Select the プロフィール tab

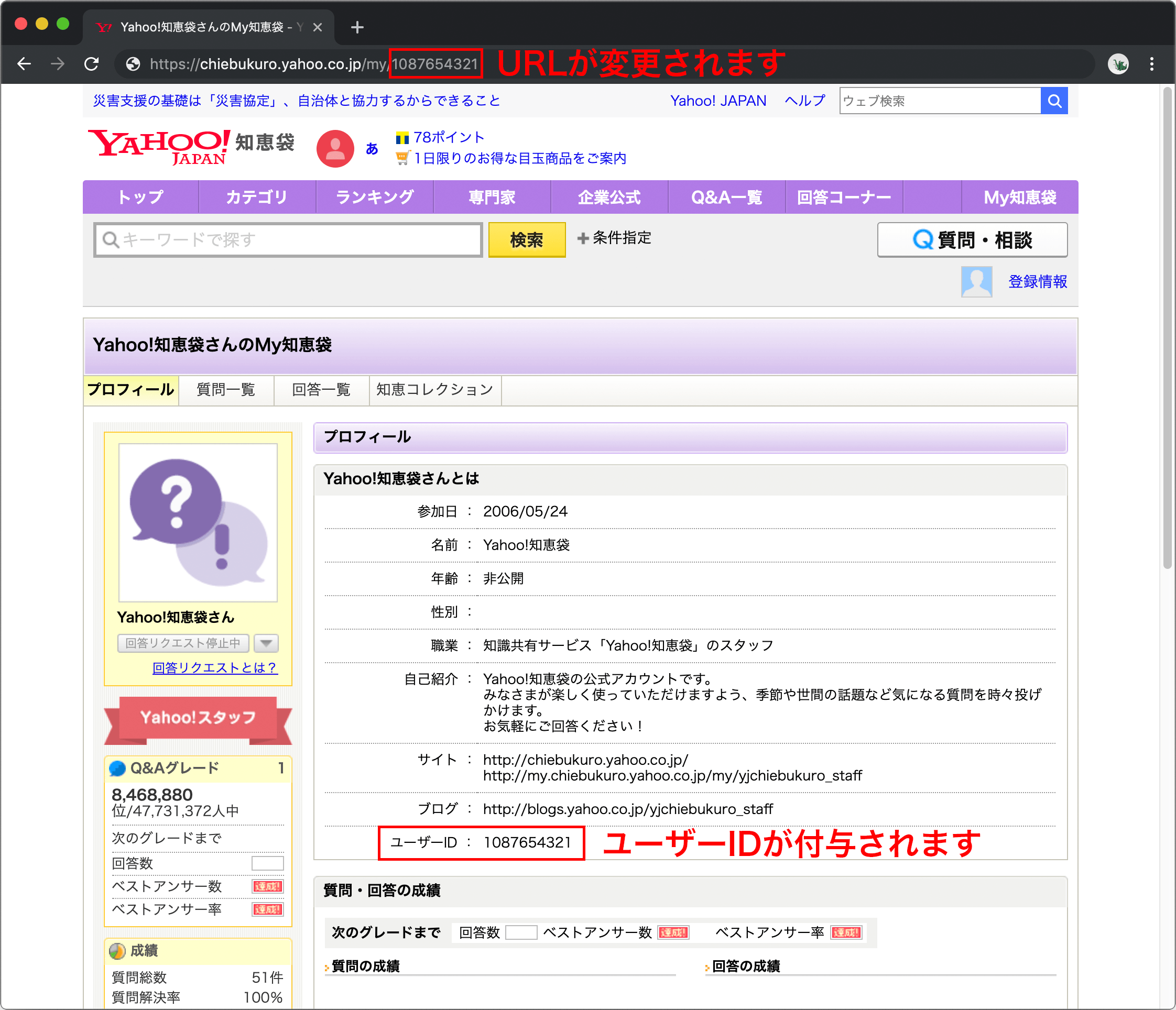[x=131, y=390]
